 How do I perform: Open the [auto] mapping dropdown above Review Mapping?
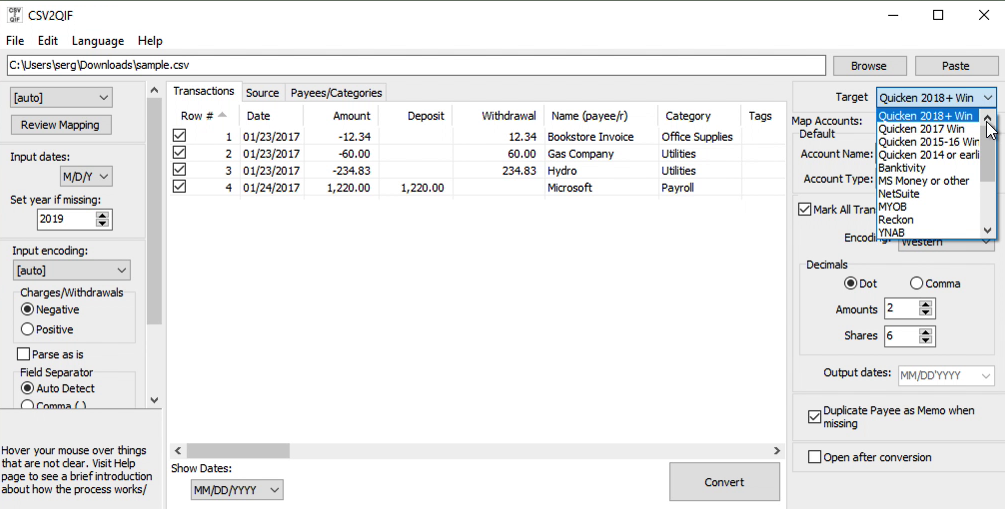61,97
